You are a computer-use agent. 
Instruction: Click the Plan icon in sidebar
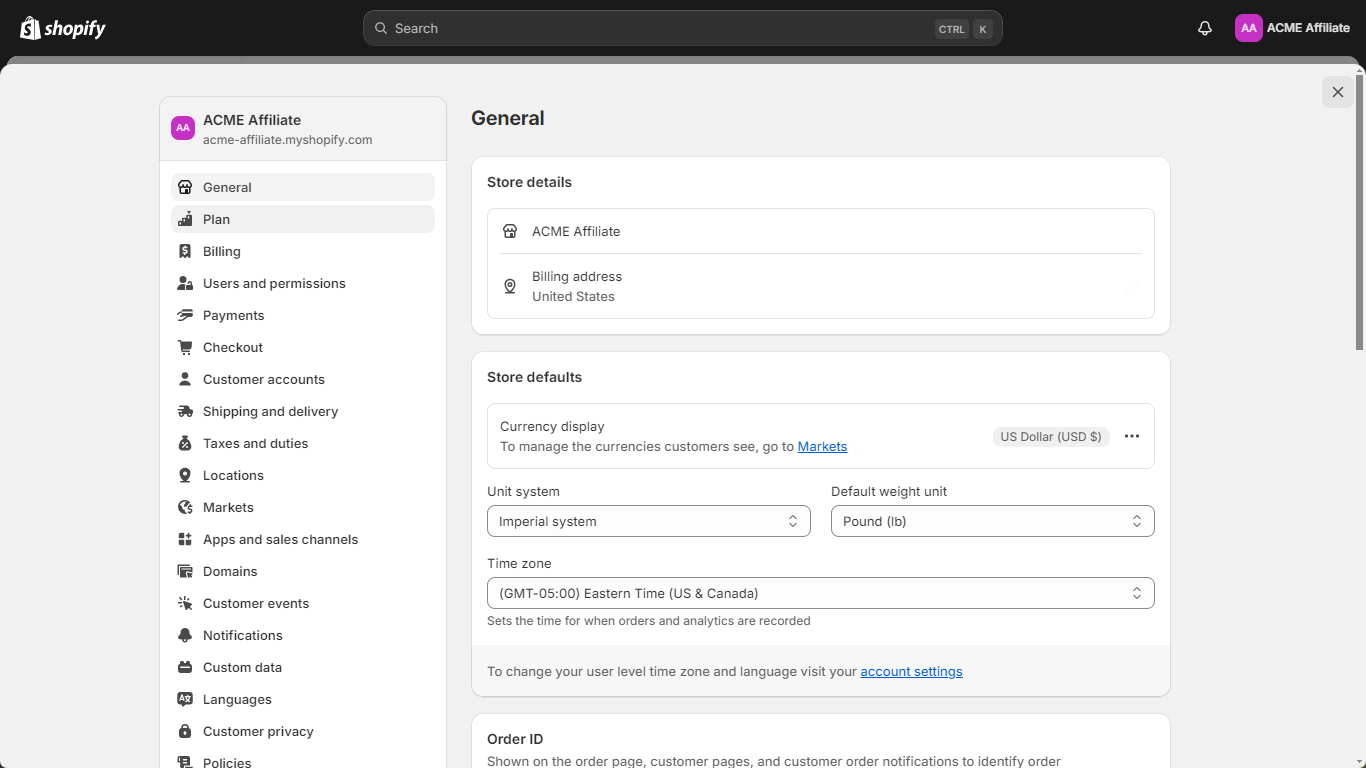pos(185,219)
